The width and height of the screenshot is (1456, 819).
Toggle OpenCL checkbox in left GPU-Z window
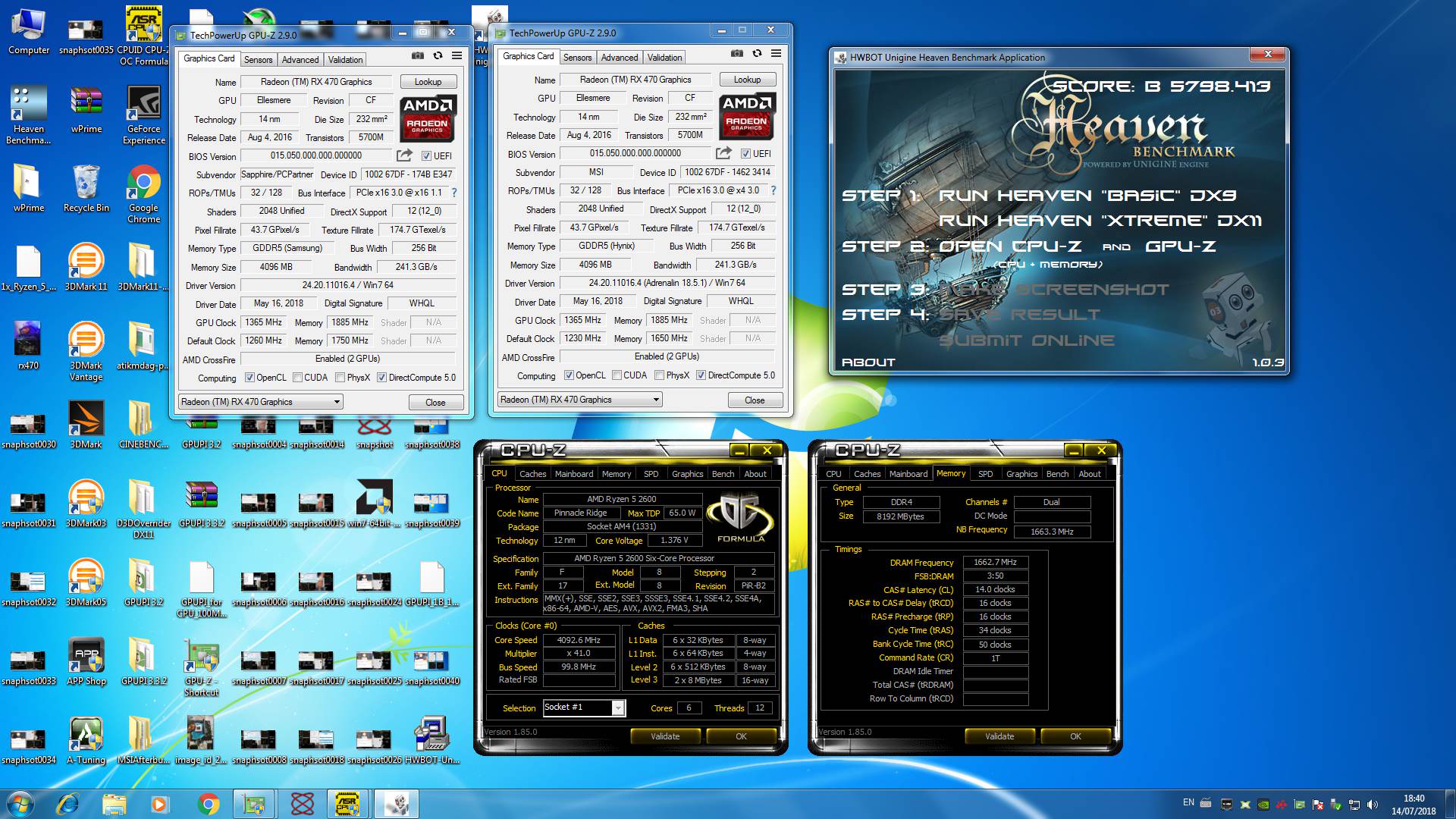(x=249, y=378)
